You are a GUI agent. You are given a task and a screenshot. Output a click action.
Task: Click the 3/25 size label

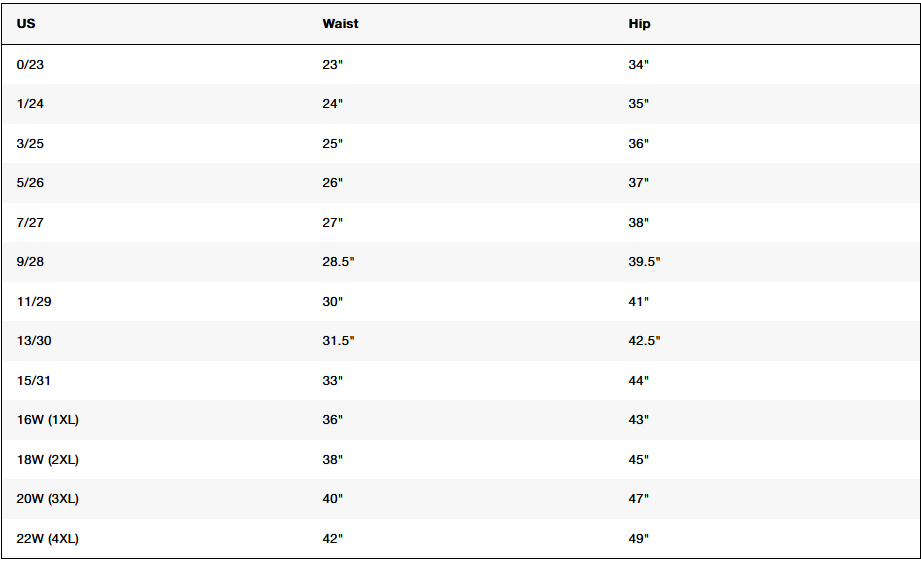(30, 143)
